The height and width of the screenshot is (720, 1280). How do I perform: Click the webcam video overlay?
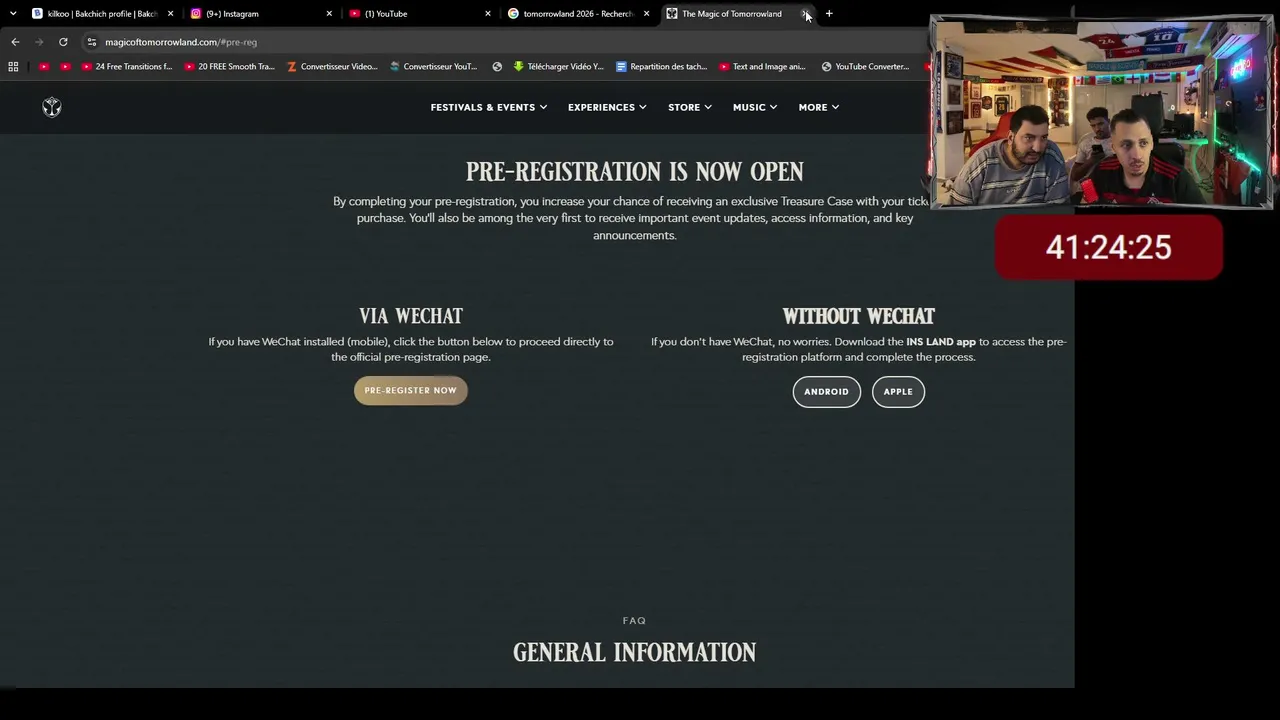tap(1102, 112)
